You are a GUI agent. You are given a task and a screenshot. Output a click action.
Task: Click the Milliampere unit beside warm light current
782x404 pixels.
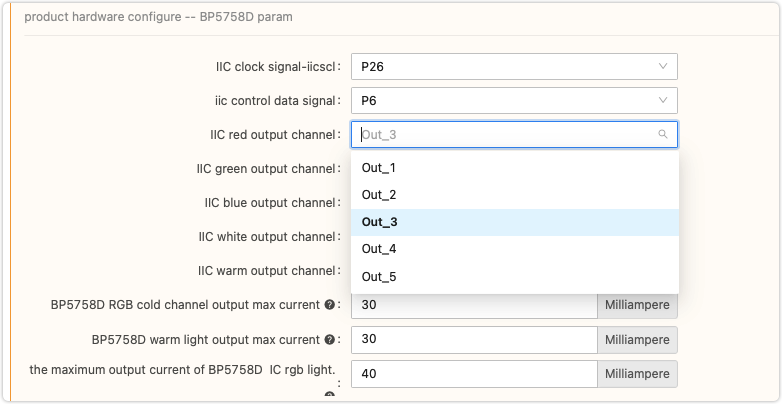tap(637, 340)
